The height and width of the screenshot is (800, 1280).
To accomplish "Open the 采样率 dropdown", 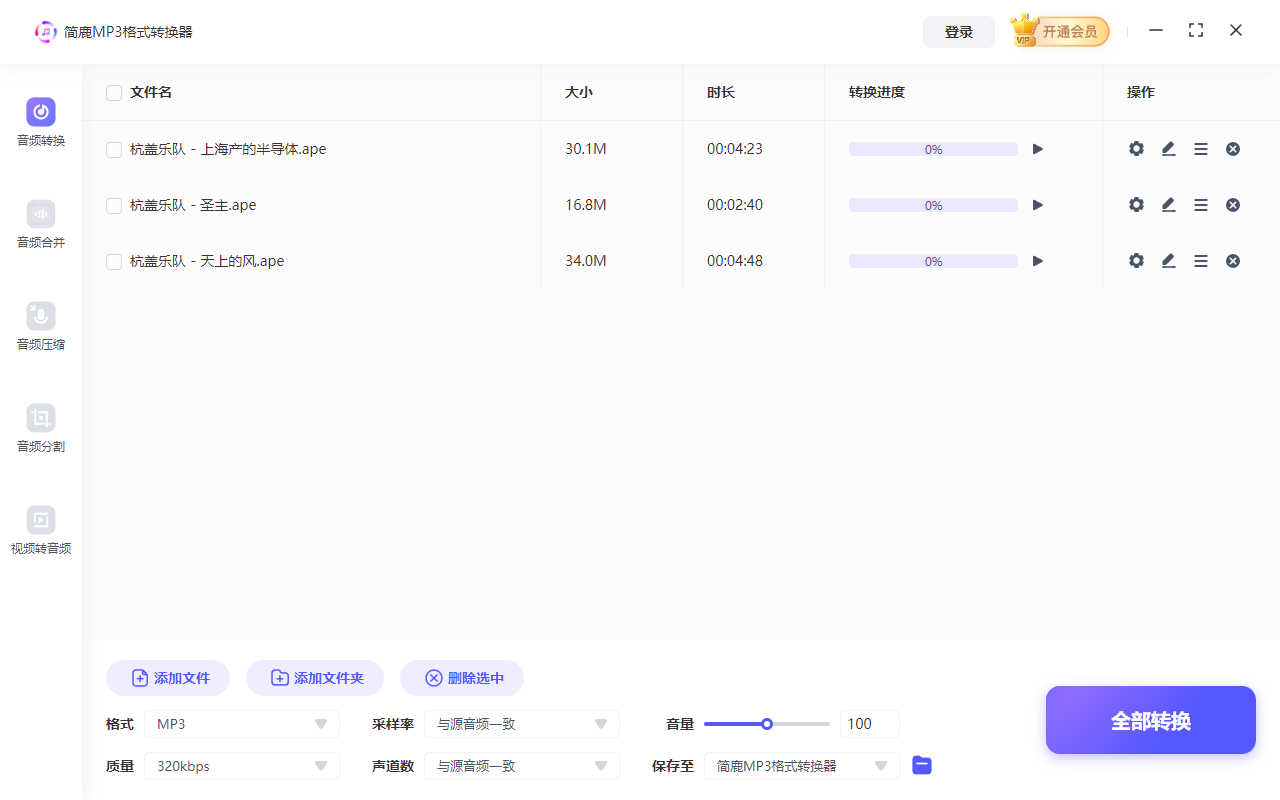I will 522,723.
